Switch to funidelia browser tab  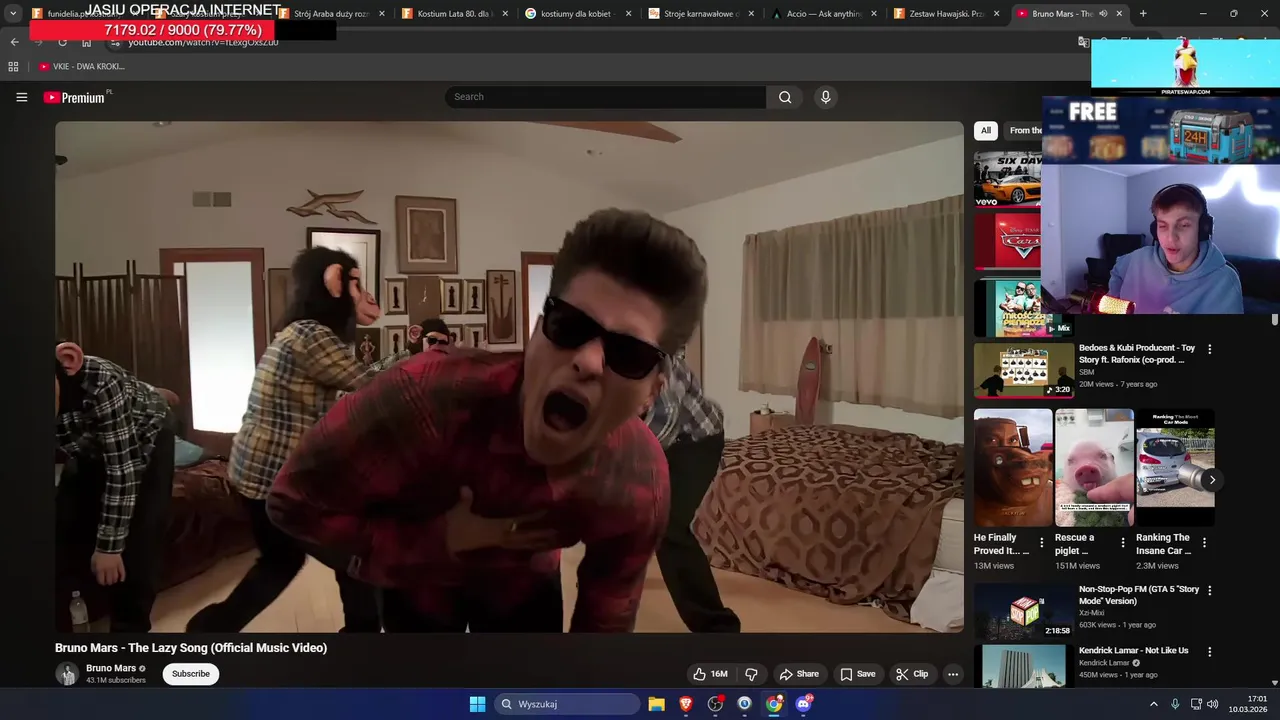point(85,14)
